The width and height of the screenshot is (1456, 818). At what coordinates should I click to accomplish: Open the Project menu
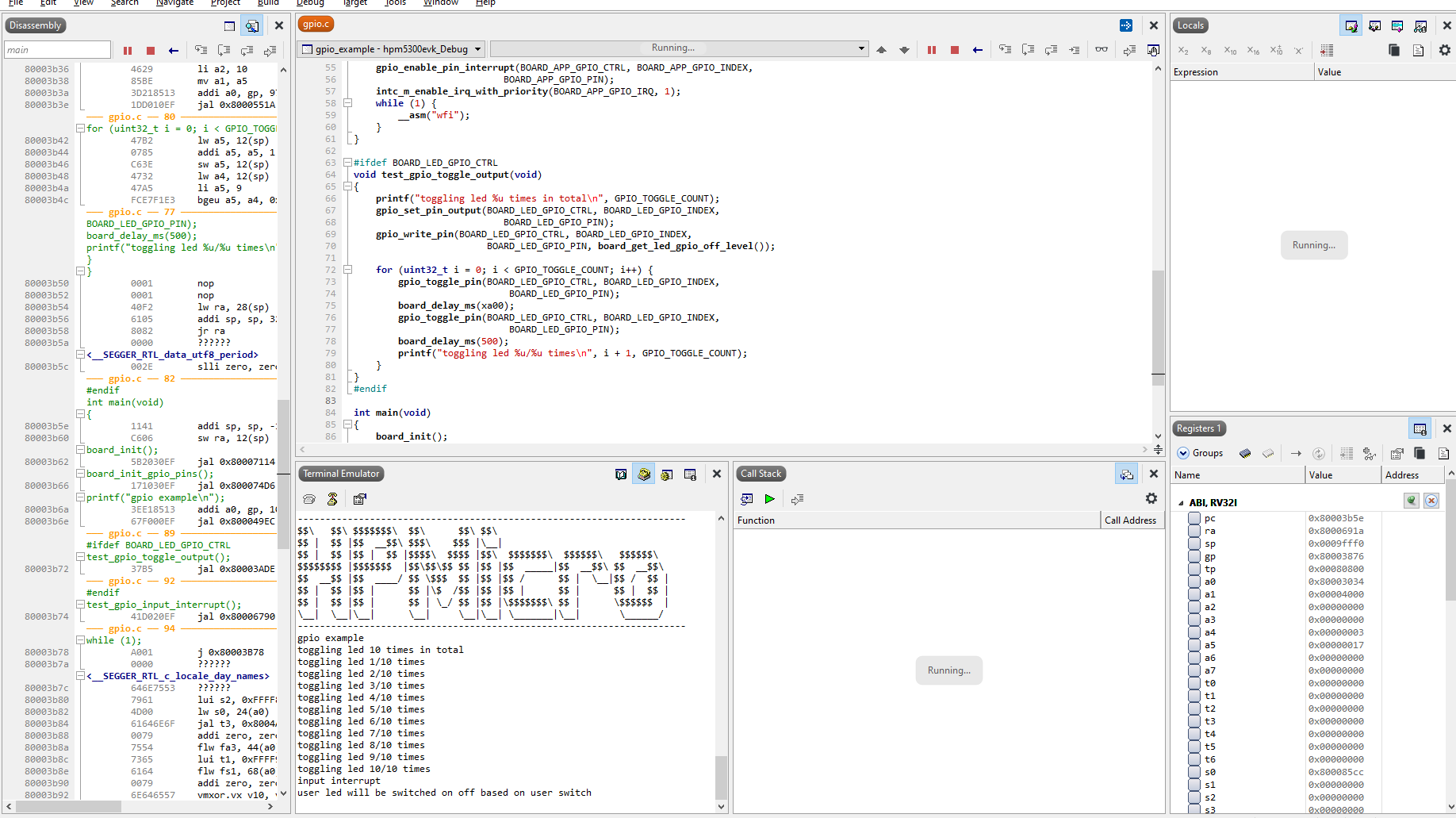[226, 3]
